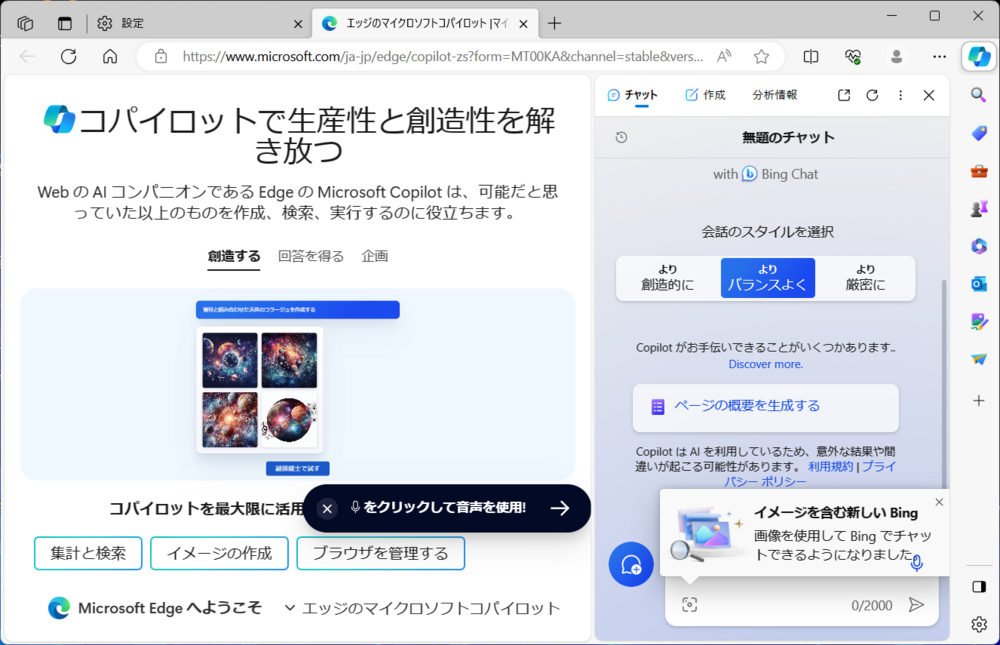Open a new browser tab

[554, 24]
